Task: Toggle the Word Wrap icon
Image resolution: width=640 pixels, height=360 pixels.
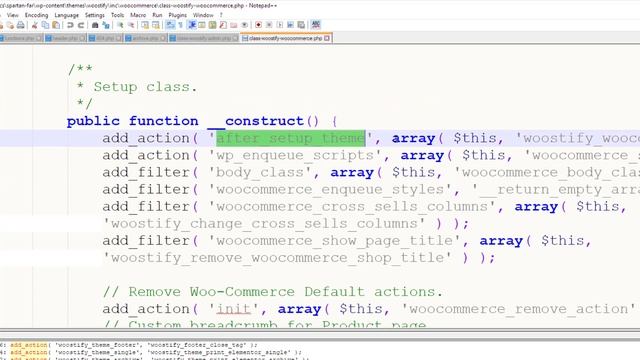Action: (x=170, y=25)
